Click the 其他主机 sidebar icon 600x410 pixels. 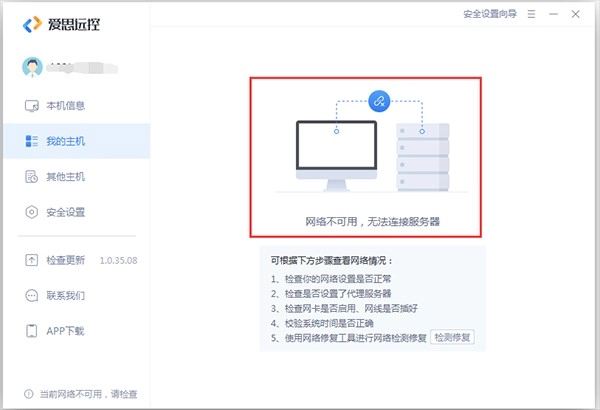(x=30, y=177)
